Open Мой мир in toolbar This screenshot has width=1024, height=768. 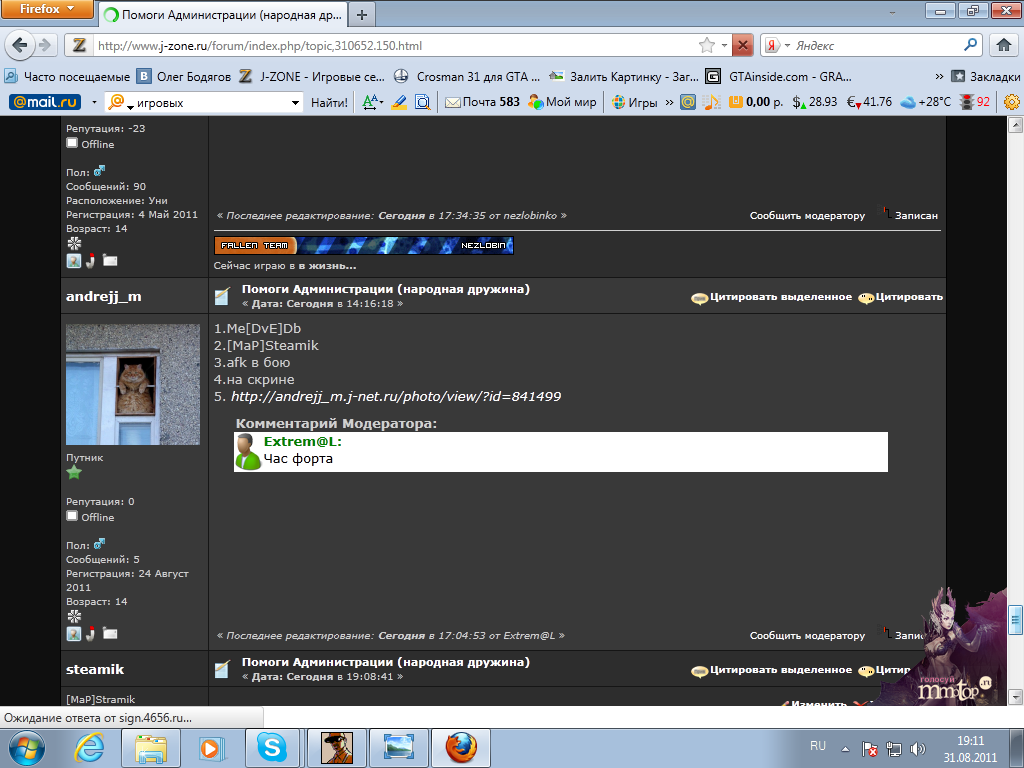click(562, 102)
